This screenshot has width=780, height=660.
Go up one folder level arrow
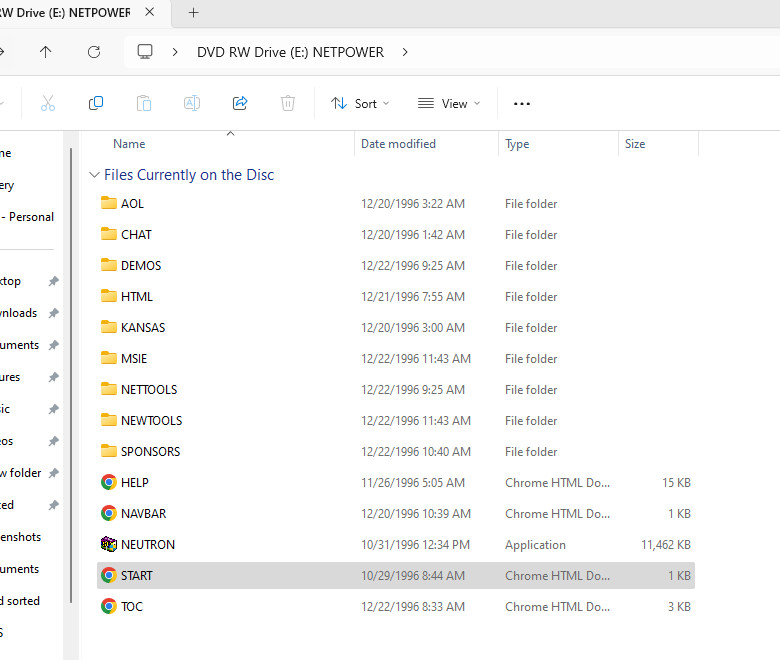pyautogui.click(x=46, y=52)
